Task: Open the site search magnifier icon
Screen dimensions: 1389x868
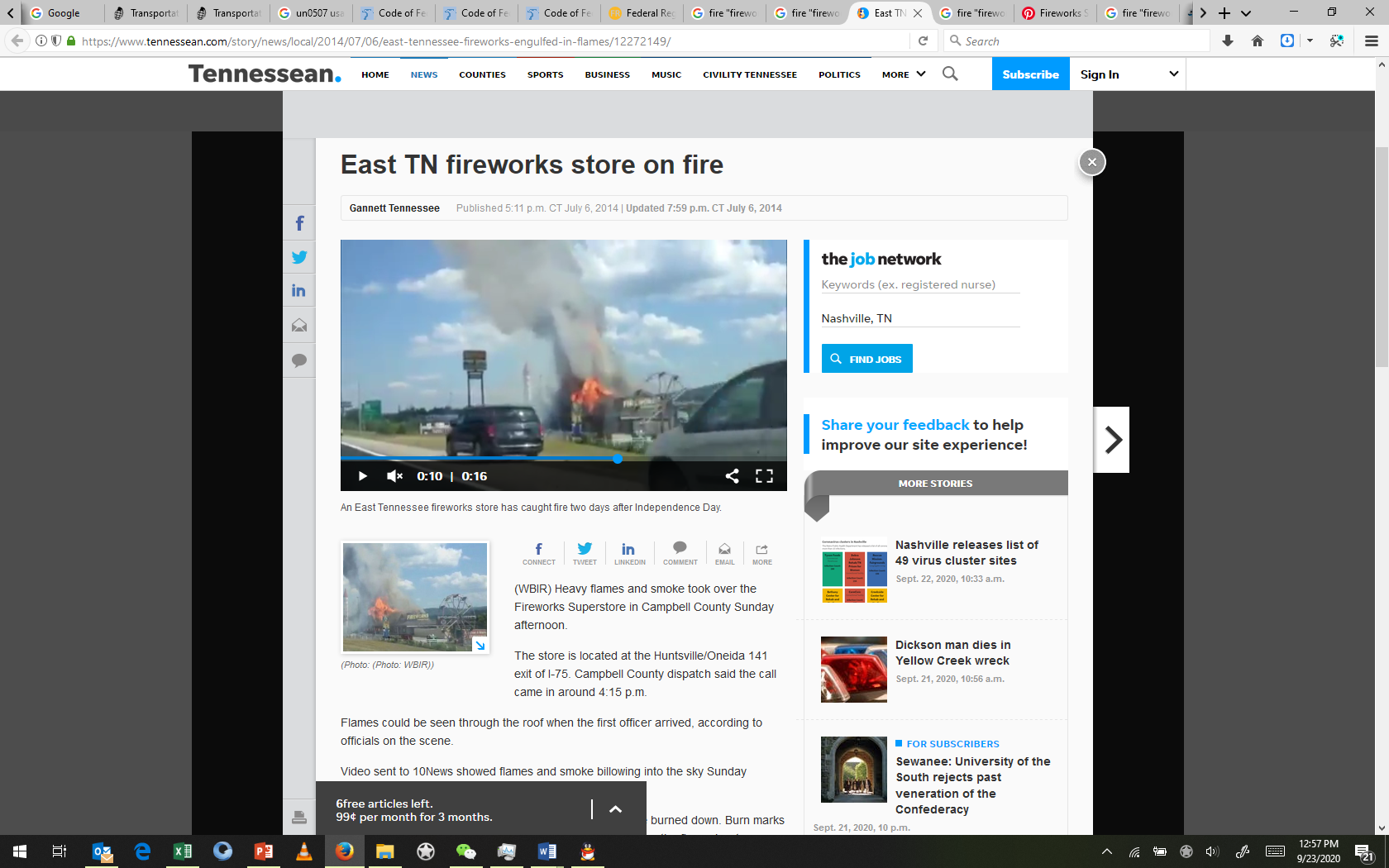Action: coord(950,74)
